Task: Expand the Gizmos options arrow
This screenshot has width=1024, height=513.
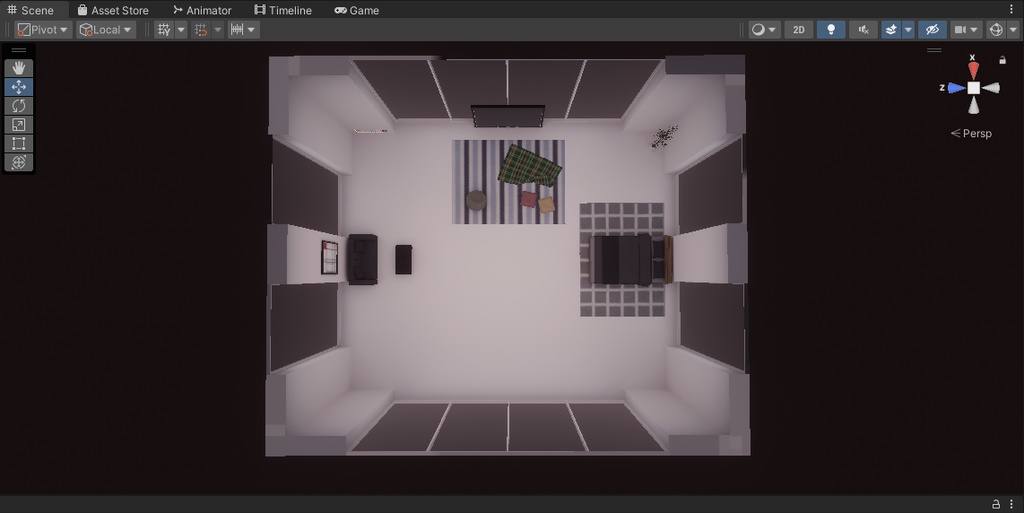Action: click(x=1013, y=29)
